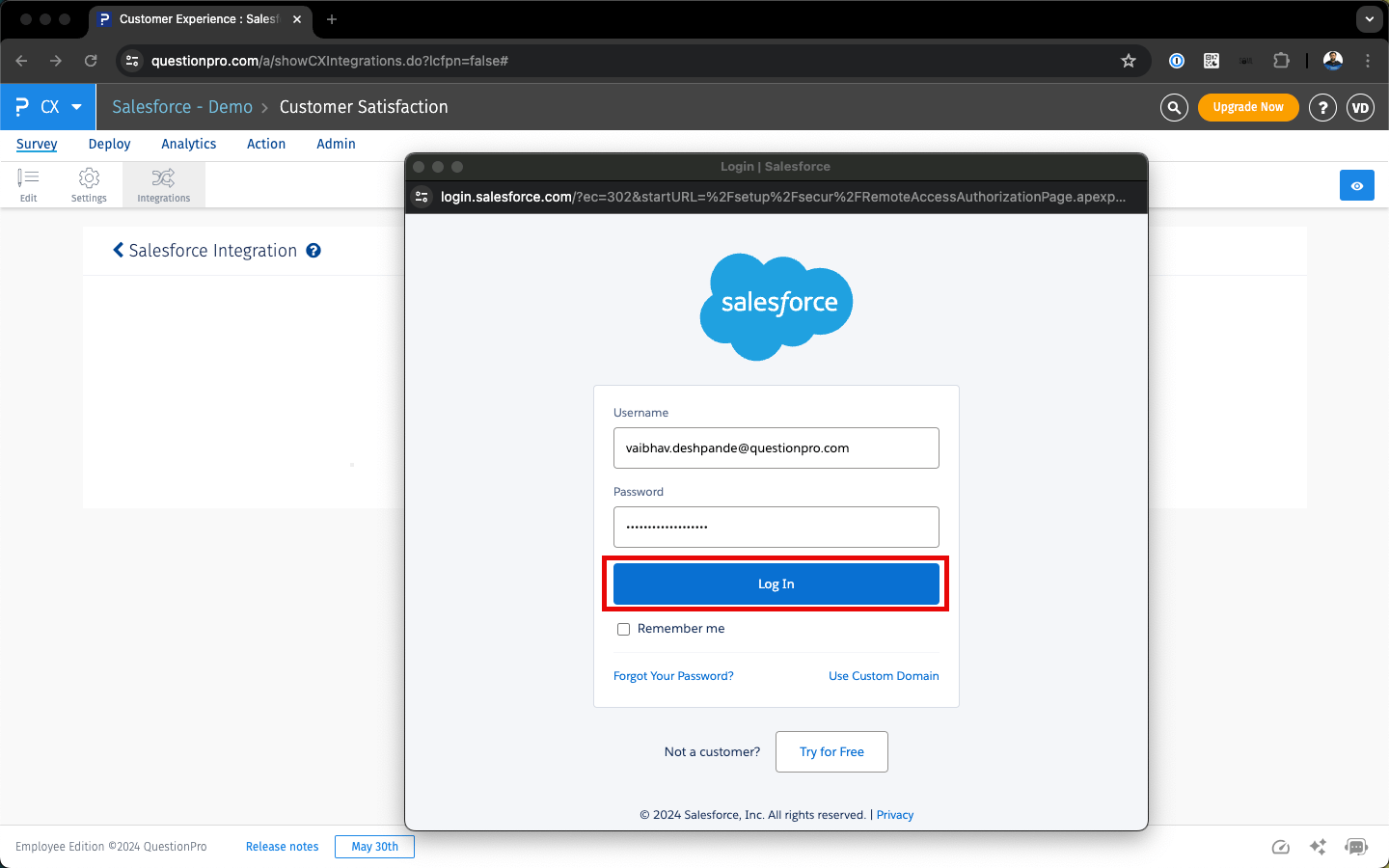Open the Analytics tab
This screenshot has width=1389, height=868.
click(188, 144)
